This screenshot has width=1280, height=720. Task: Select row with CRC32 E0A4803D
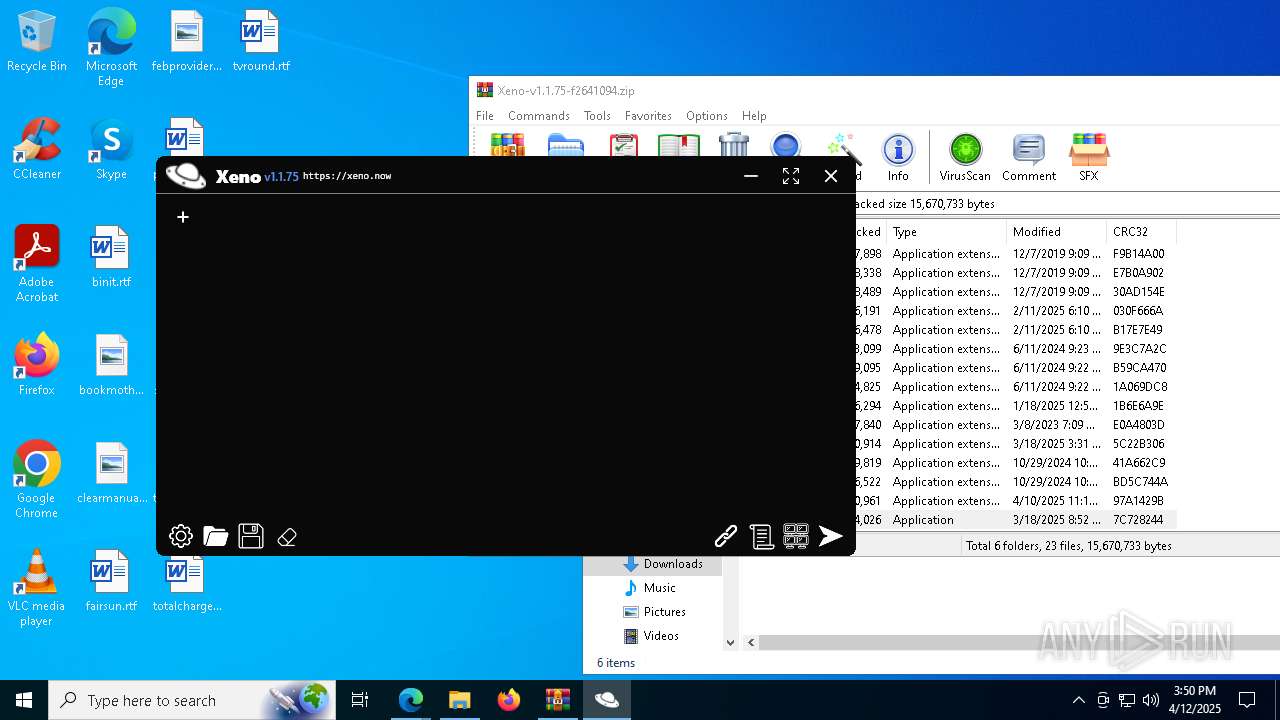pos(1016,425)
